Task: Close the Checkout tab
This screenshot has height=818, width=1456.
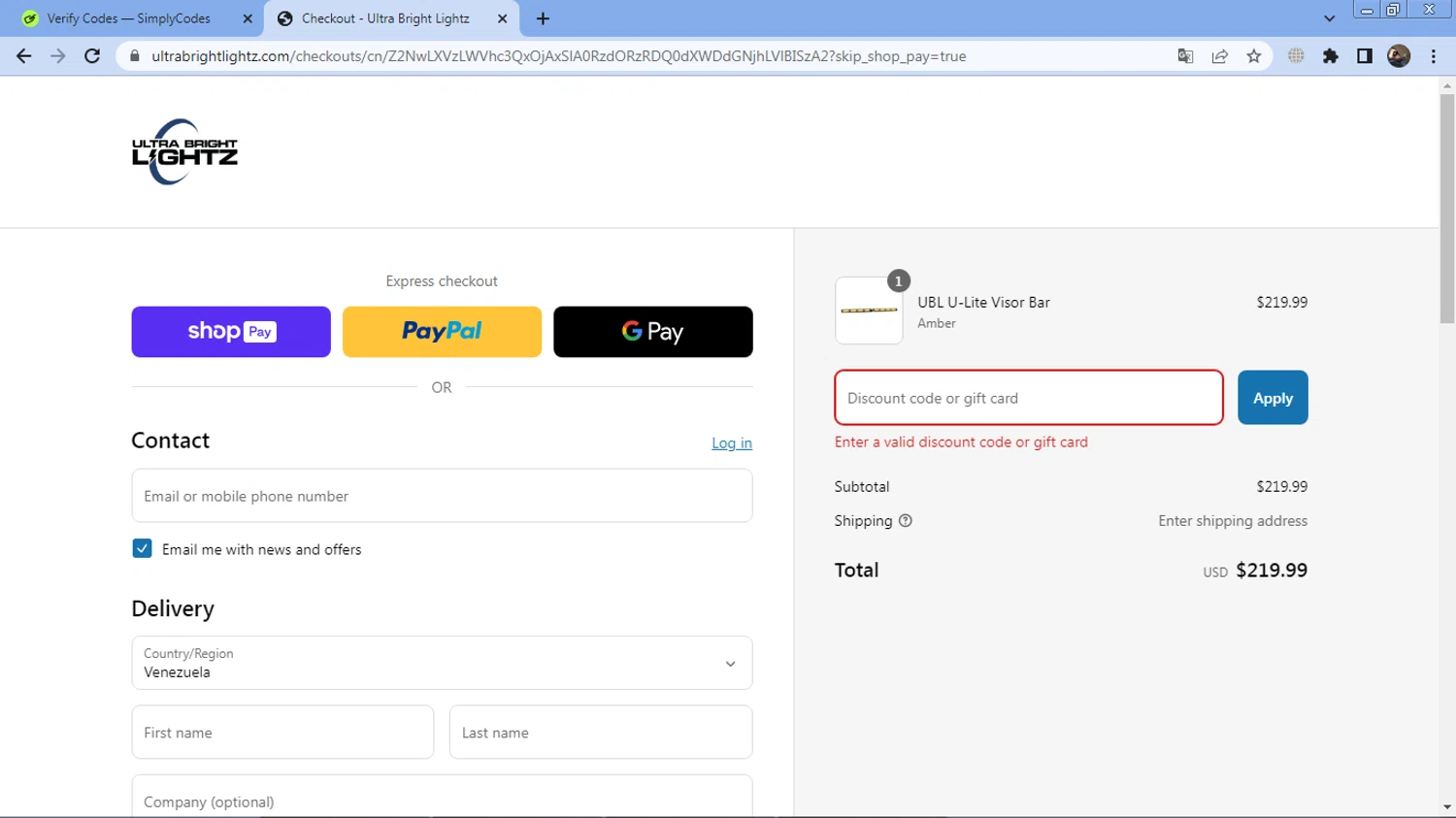Action: tap(502, 18)
